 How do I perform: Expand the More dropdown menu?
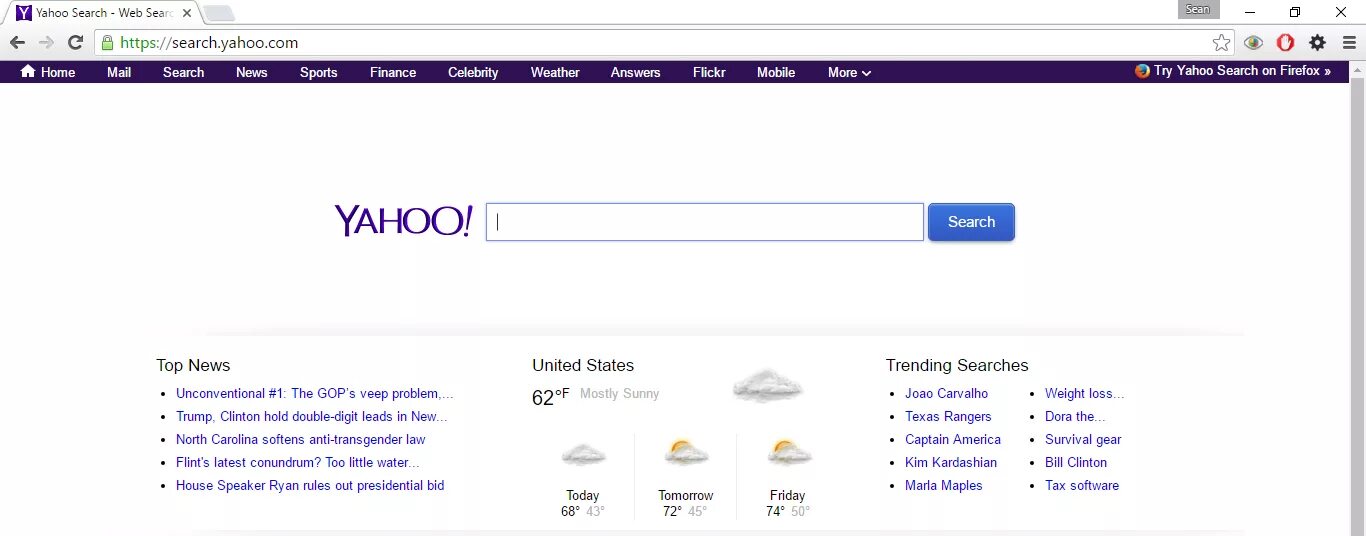point(849,72)
